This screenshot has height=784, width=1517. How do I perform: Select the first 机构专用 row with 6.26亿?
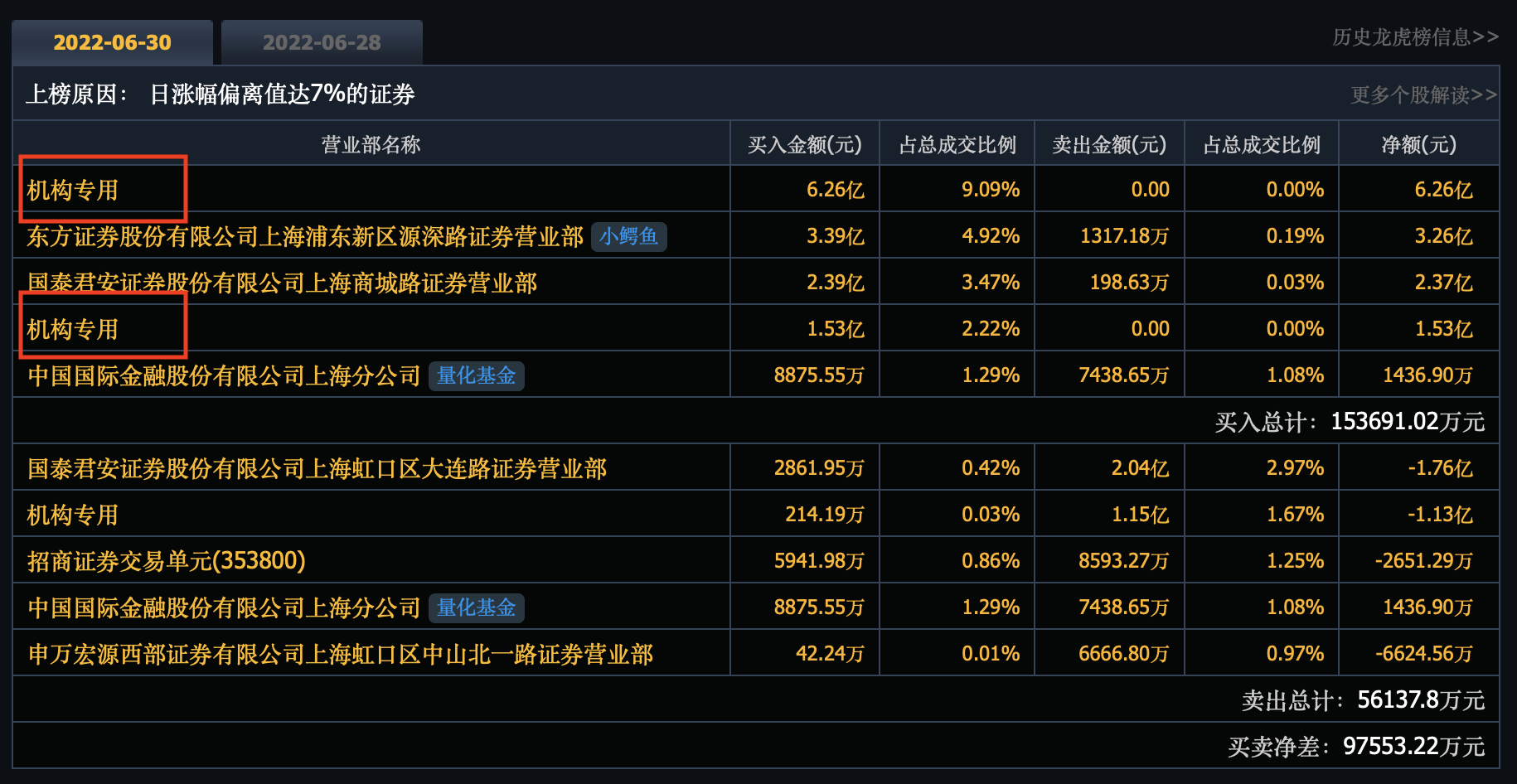[73, 191]
